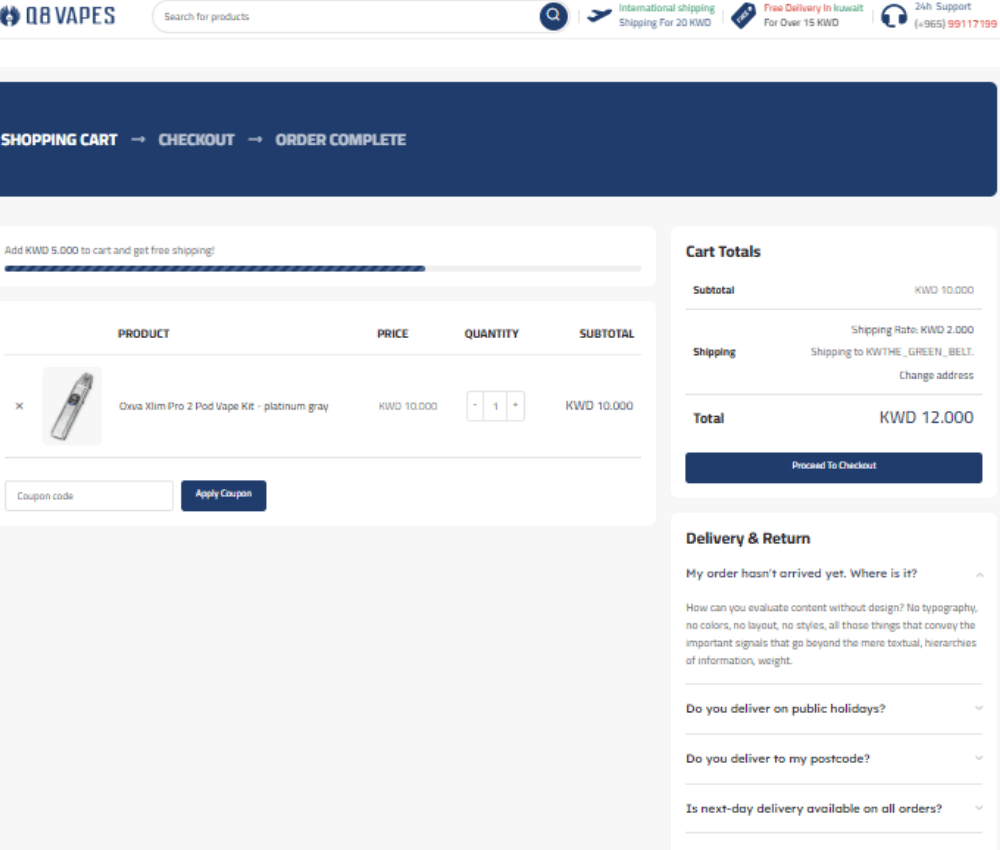Click the Cart Totals heading
This screenshot has height=850, width=1000.
(x=723, y=251)
